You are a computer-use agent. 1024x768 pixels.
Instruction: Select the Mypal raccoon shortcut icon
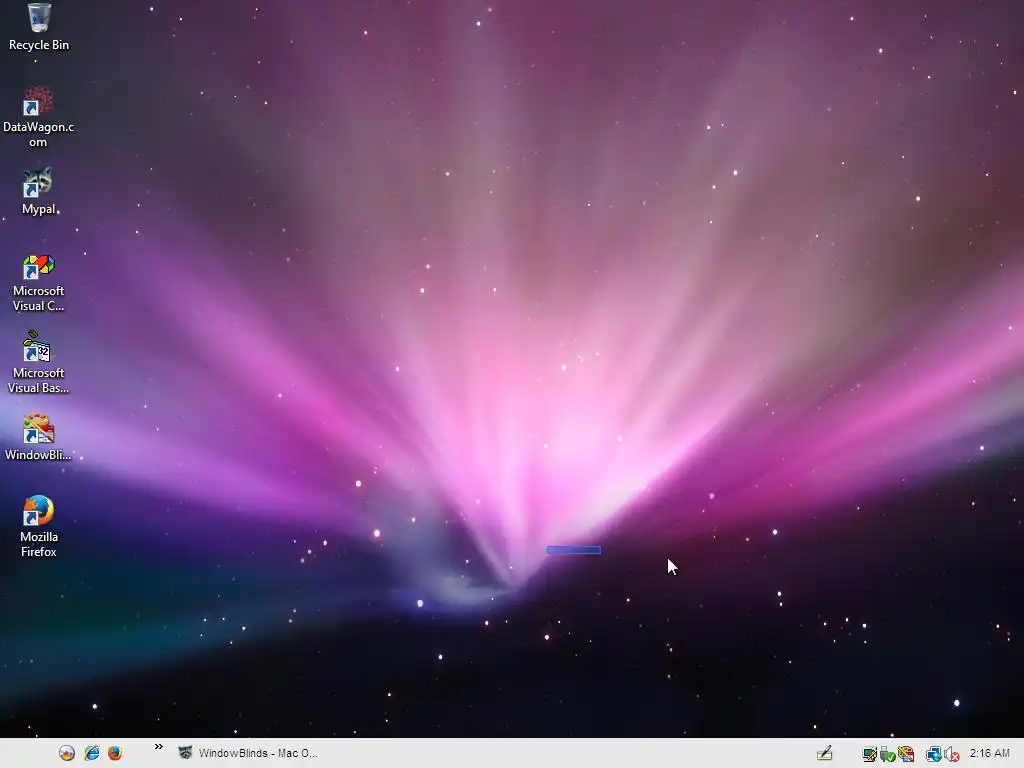(38, 183)
